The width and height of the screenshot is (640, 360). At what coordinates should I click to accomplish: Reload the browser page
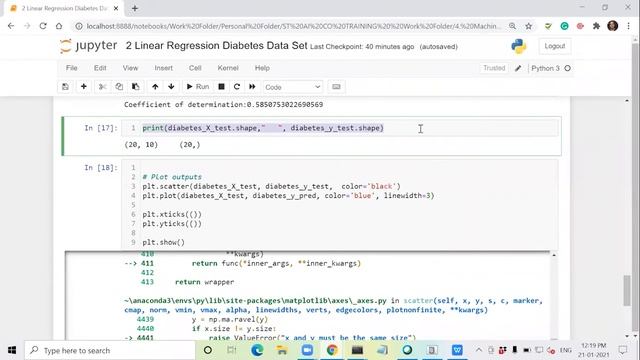click(x=43, y=26)
